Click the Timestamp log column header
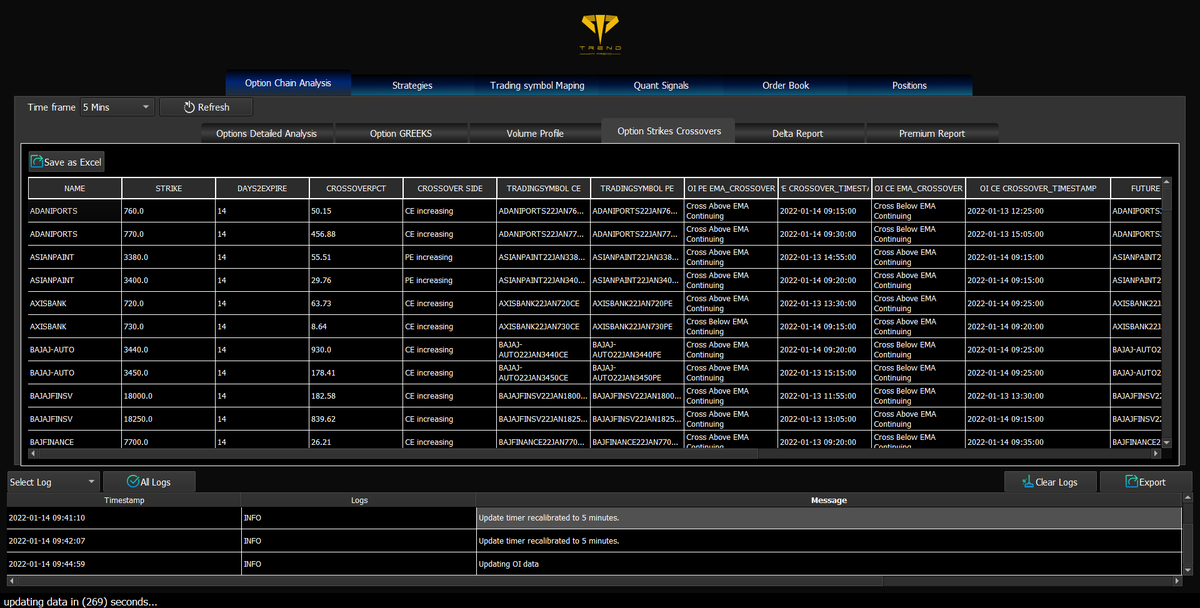This screenshot has width=1200, height=608. tap(124, 500)
